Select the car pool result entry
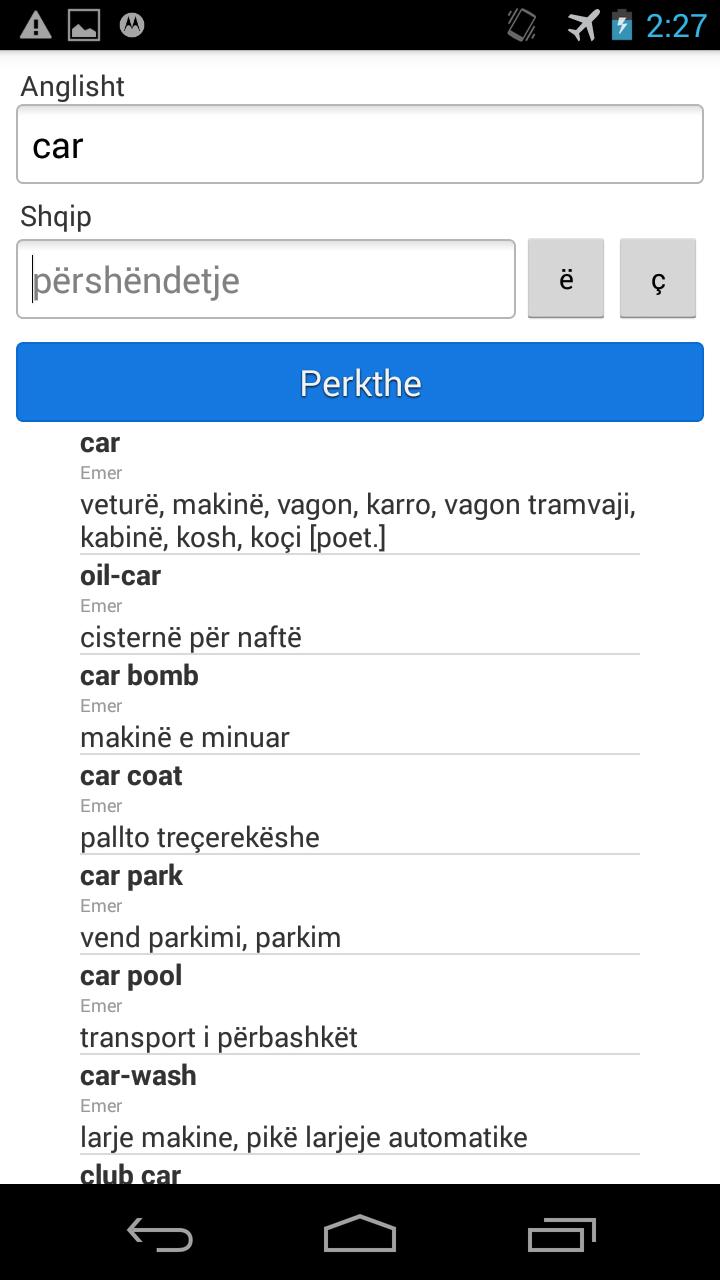Screen dimensions: 720x1280 pos(360,1006)
